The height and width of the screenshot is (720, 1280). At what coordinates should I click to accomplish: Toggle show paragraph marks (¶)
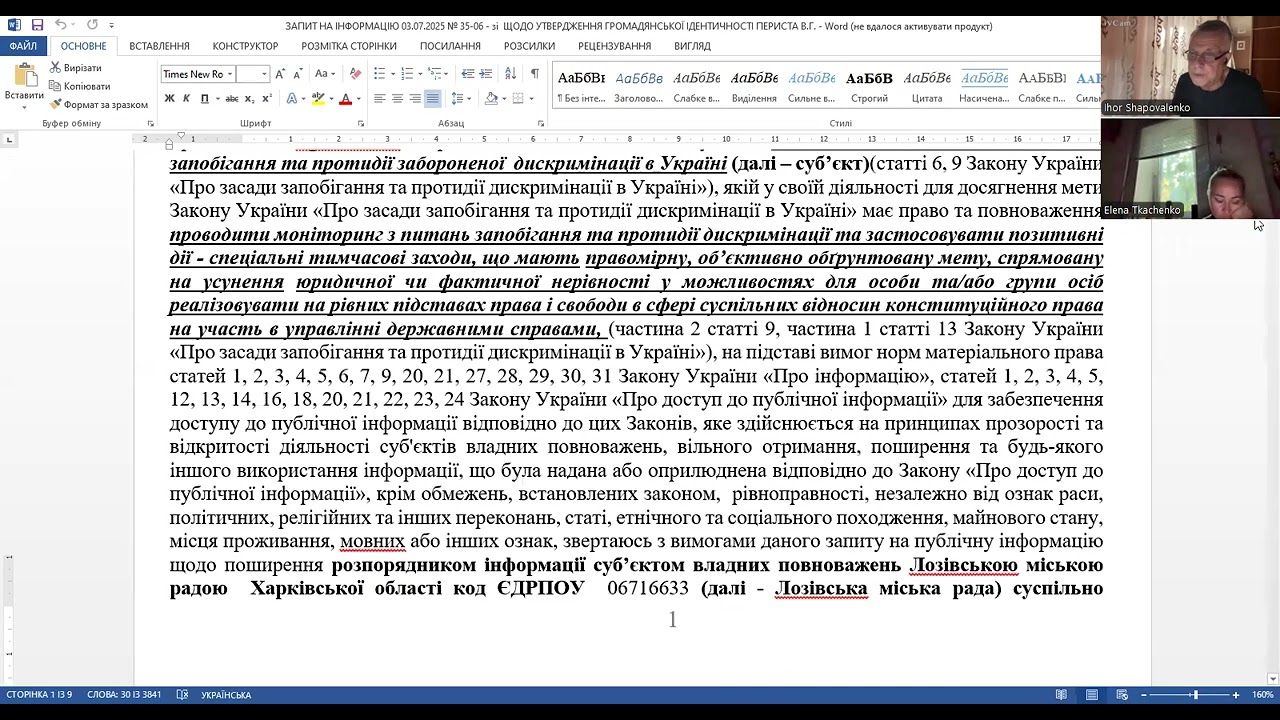[x=535, y=74]
